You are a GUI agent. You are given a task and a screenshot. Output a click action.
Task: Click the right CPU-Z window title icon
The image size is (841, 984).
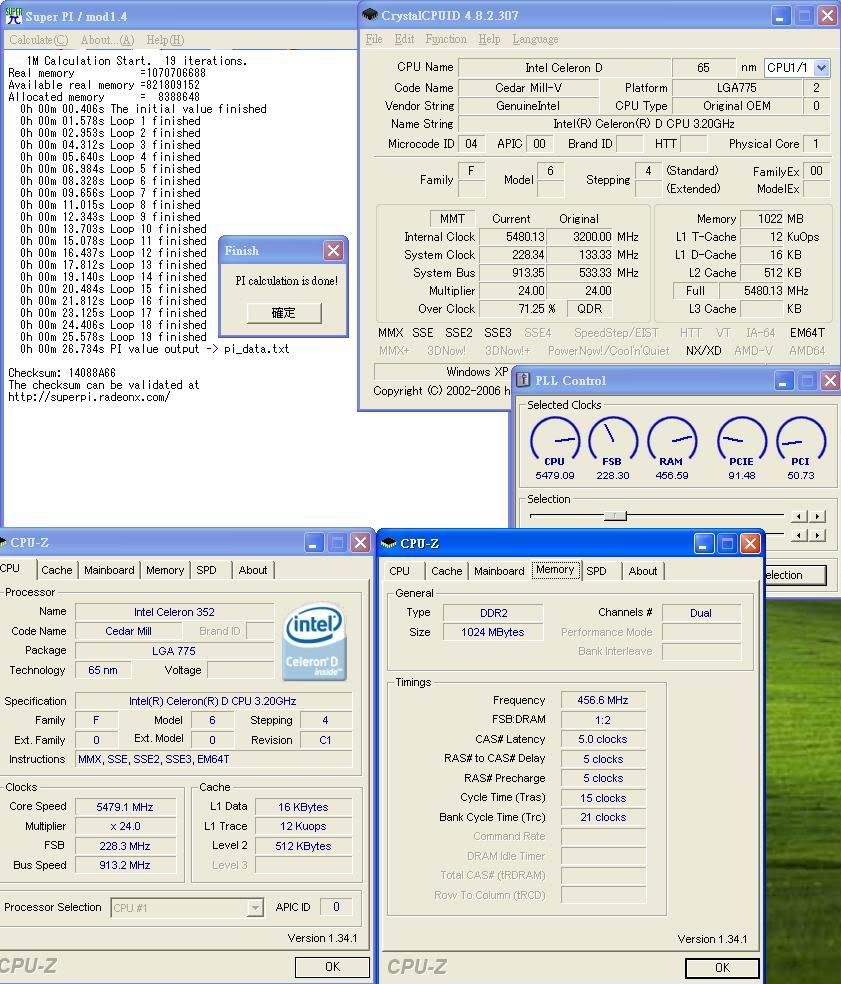pyautogui.click(x=389, y=543)
